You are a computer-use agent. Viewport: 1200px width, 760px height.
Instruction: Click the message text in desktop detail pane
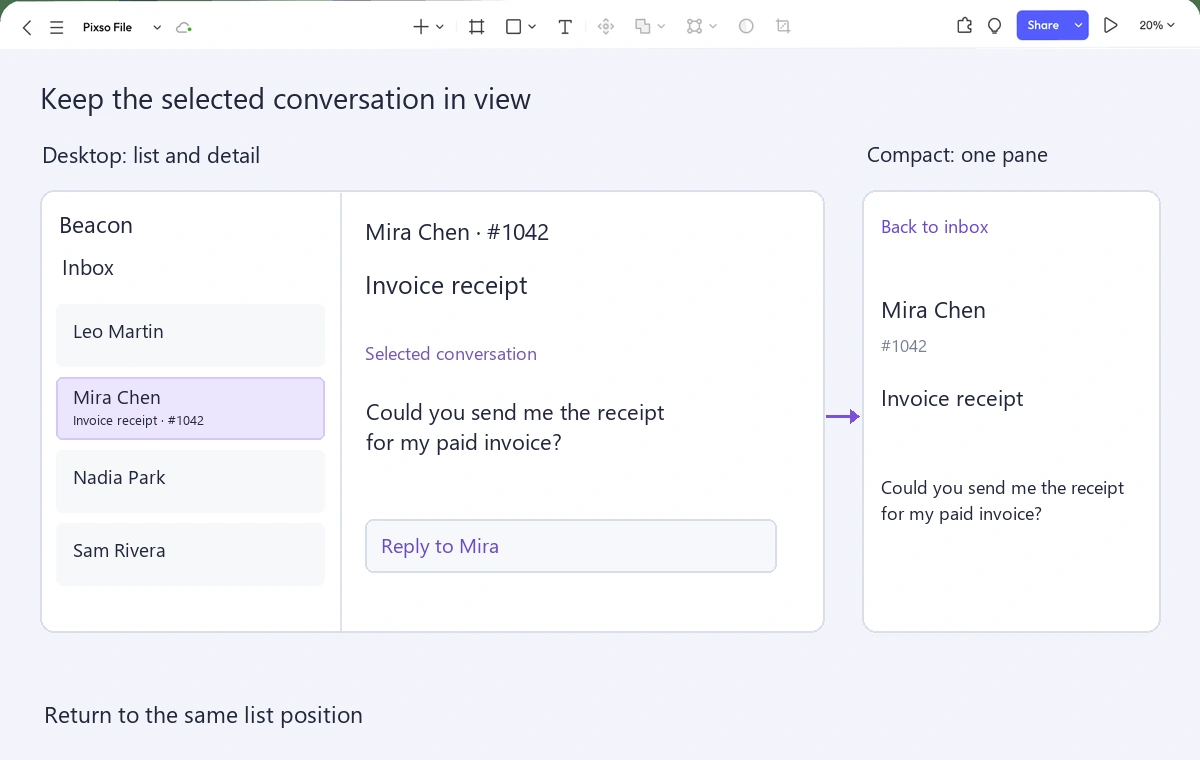[515, 427]
